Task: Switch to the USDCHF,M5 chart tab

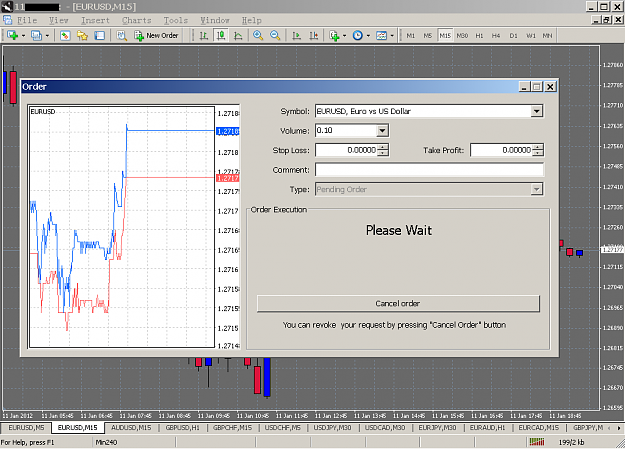Action: (283, 428)
